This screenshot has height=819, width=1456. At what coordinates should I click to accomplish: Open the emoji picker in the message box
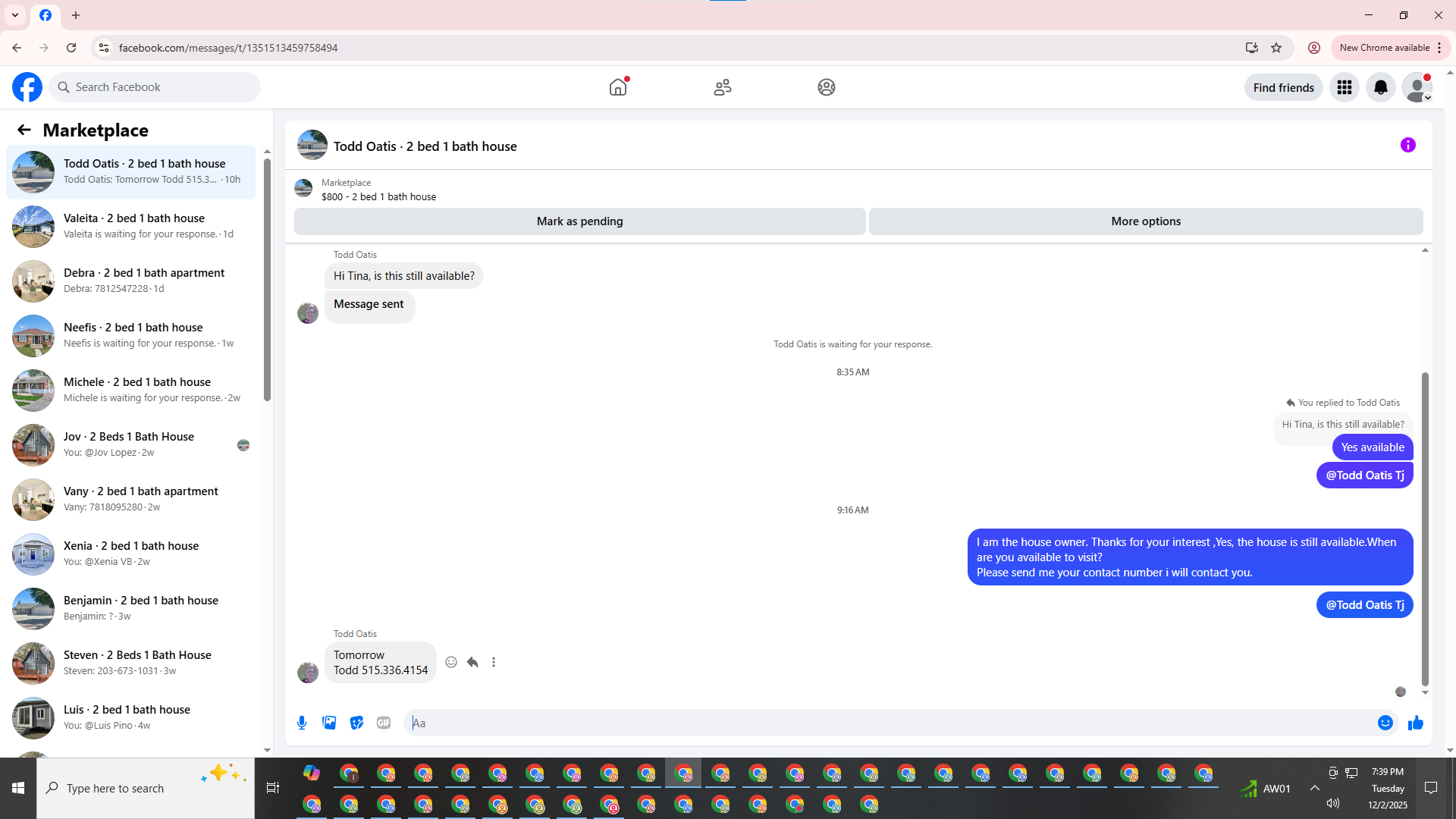tap(1385, 723)
